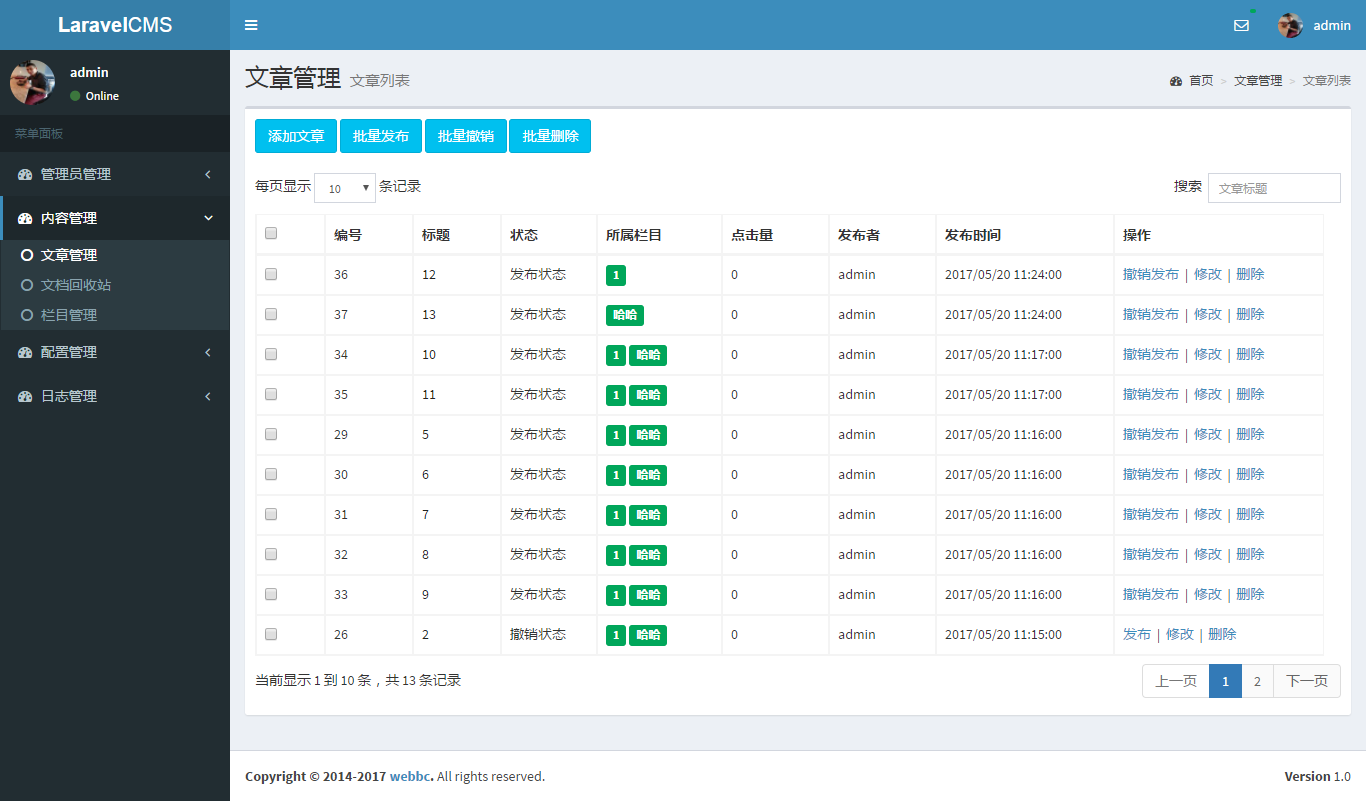This screenshot has height=801, width=1366.
Task: Click the breadcrumb dashboard icon next to 首页
Action: (1176, 81)
